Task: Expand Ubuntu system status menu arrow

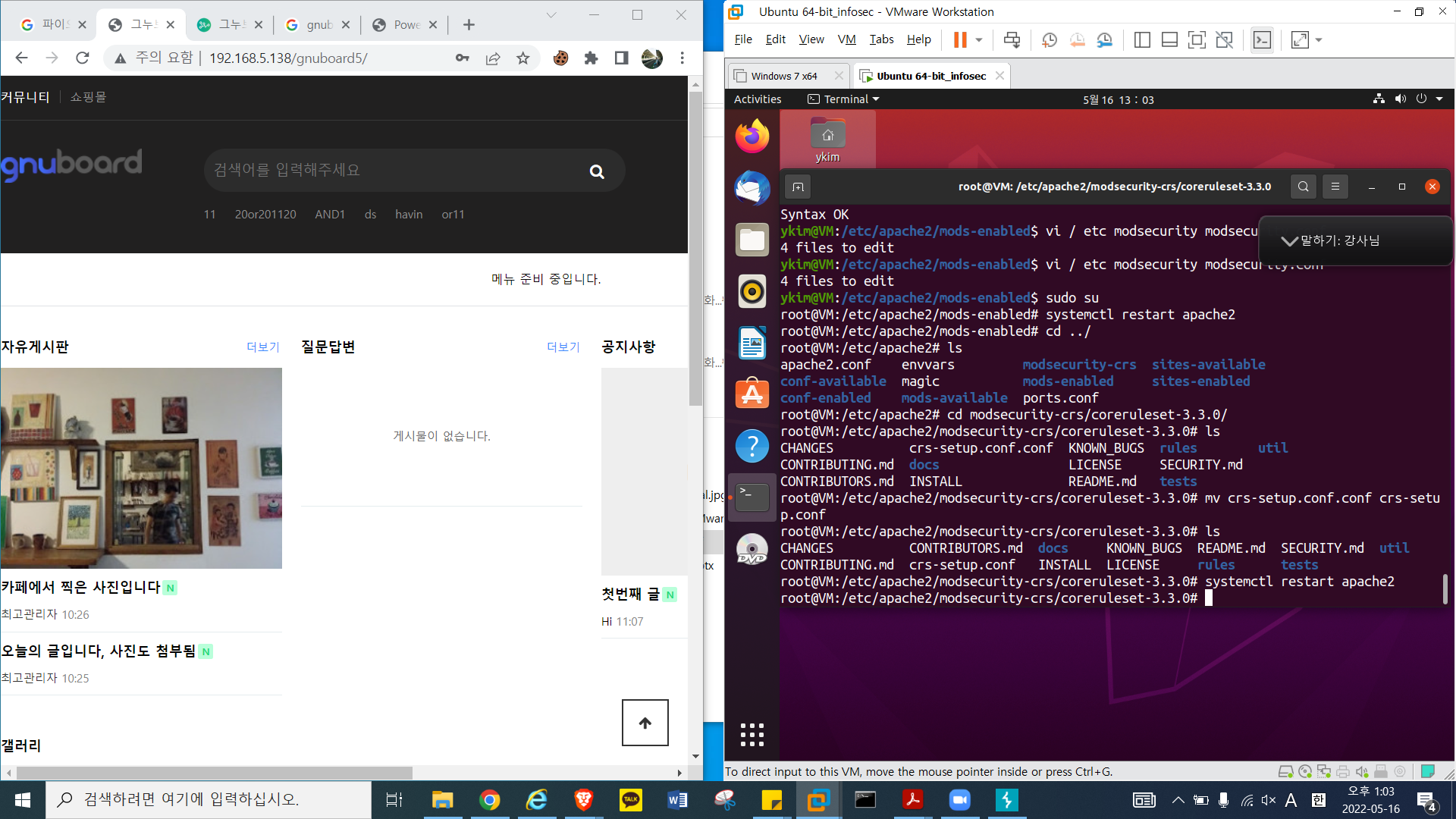Action: tap(1439, 99)
